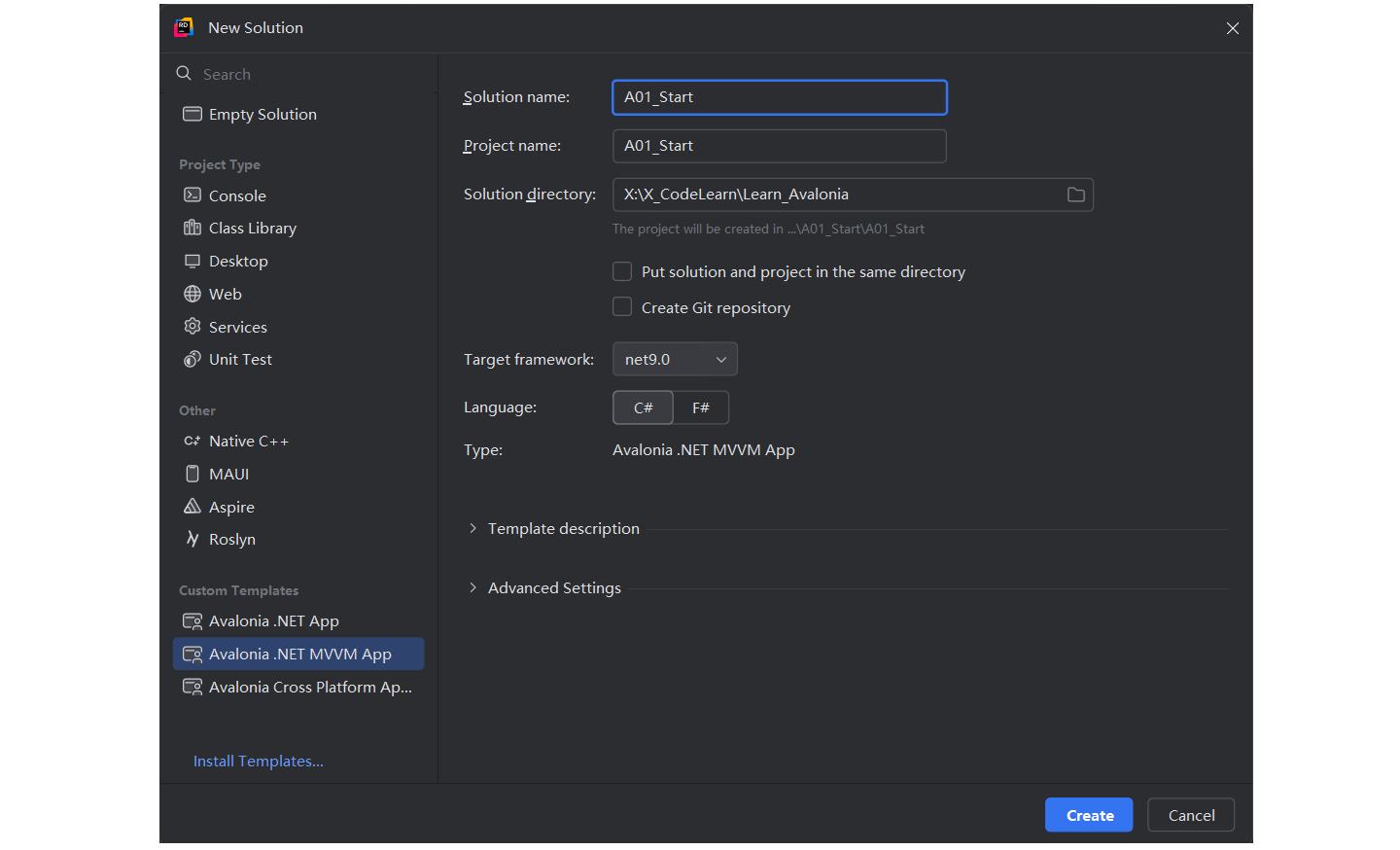Click the Native C++ icon

tap(192, 441)
